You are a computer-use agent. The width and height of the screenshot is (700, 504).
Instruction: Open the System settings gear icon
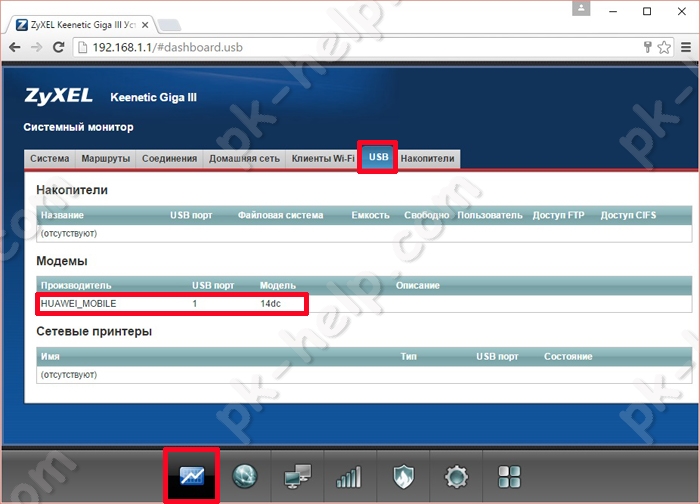tap(456, 477)
